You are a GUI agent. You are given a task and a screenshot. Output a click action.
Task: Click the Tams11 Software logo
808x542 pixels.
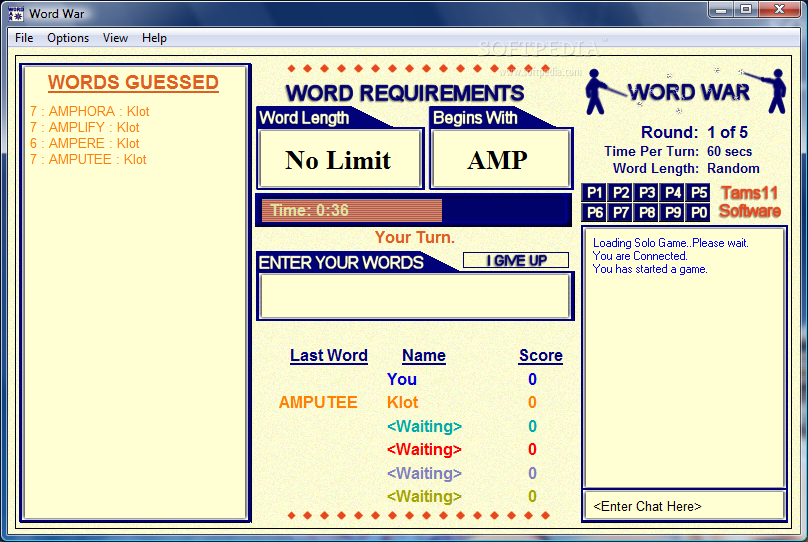click(x=750, y=201)
